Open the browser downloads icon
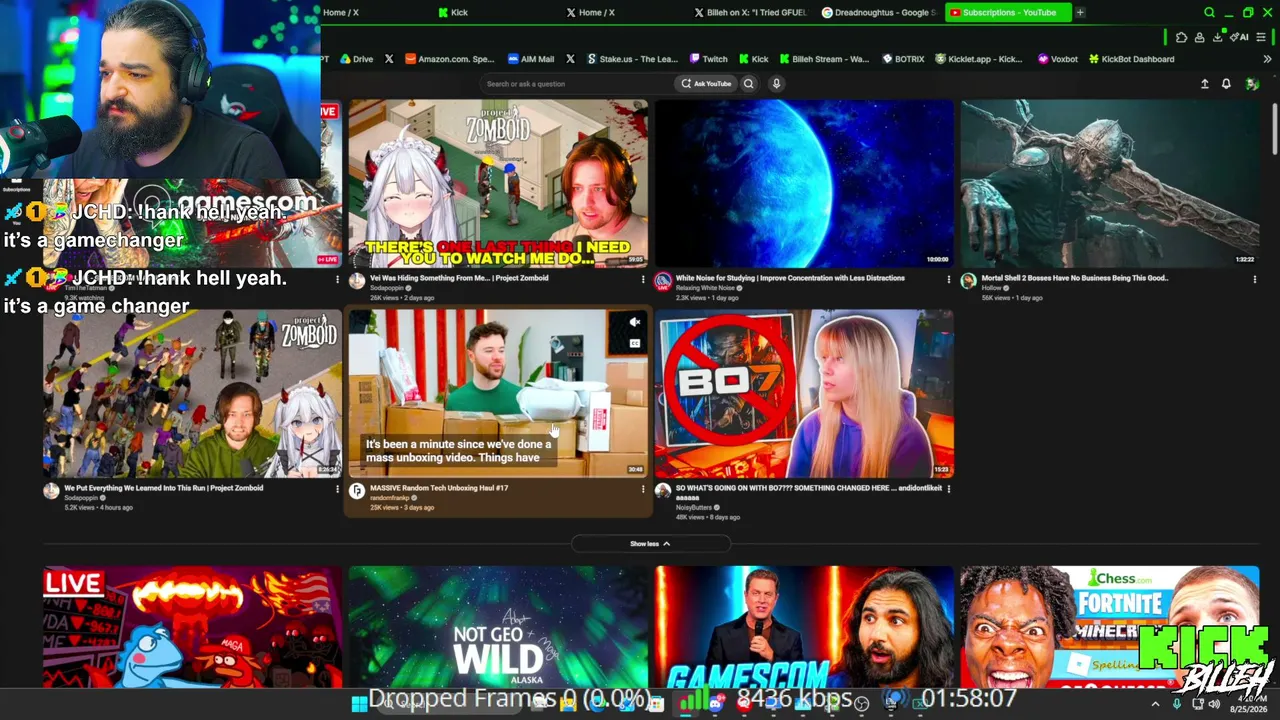This screenshot has height=720, width=1280. (x=1217, y=38)
